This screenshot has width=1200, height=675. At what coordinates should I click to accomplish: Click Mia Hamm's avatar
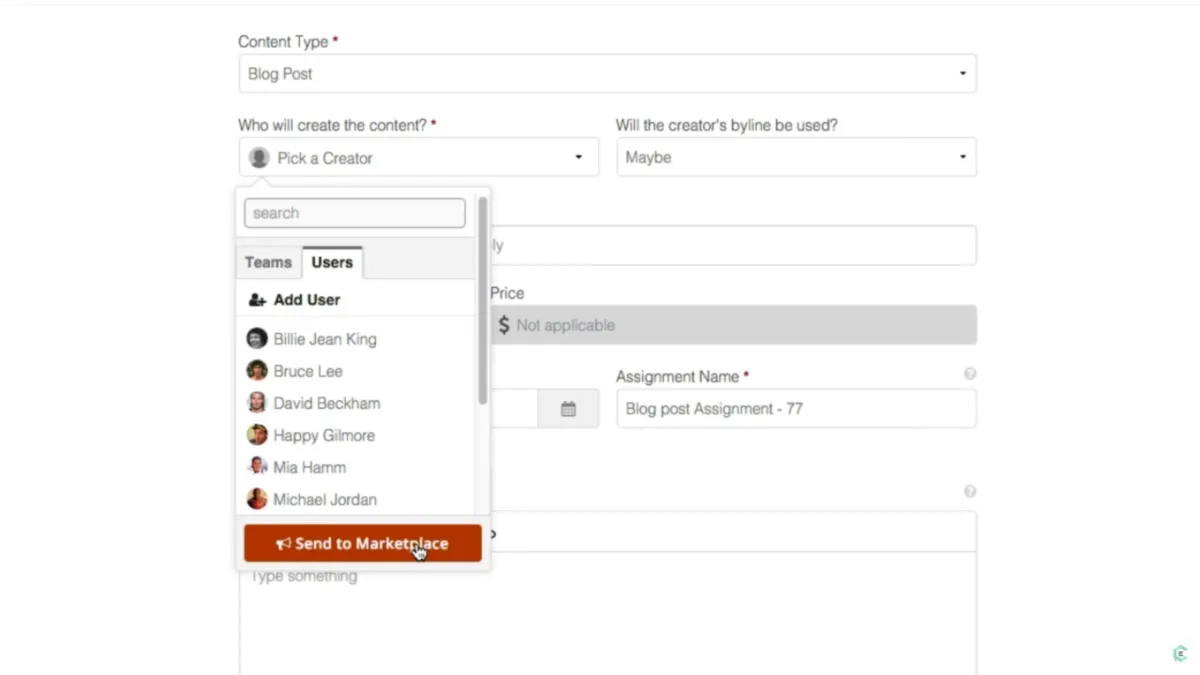pyautogui.click(x=257, y=466)
